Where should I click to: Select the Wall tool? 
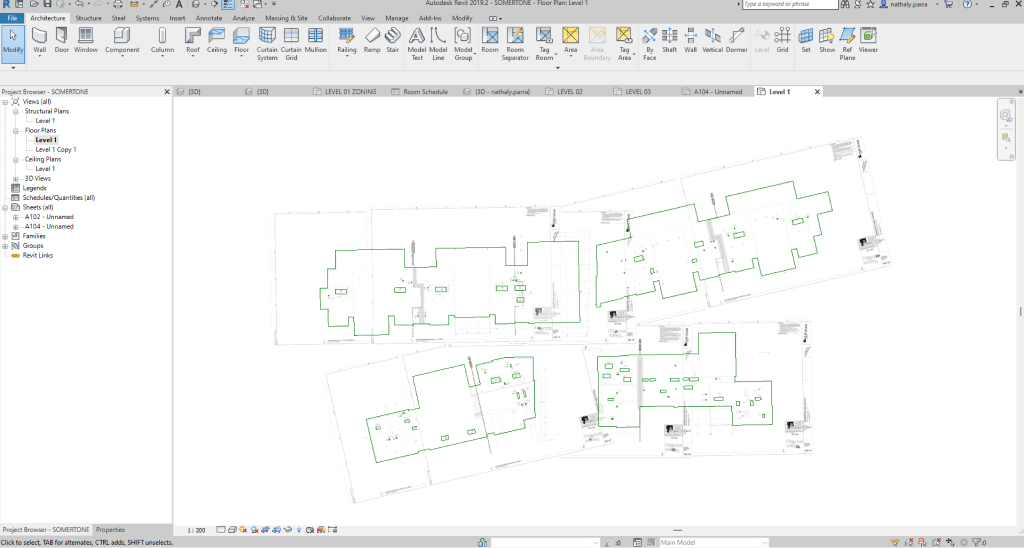(40, 40)
